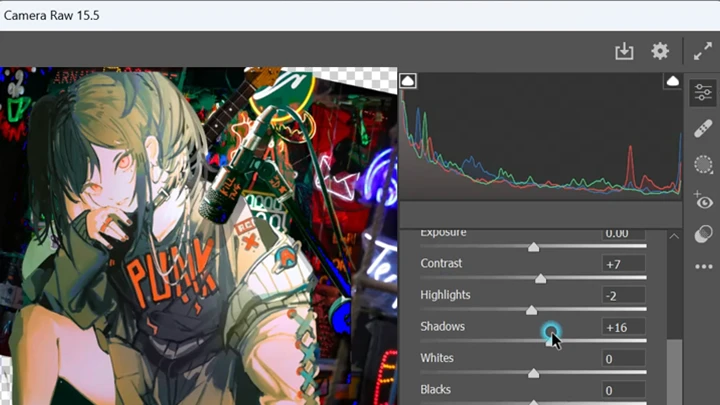Click the Whites value field 0
The image size is (720, 405).
pyautogui.click(x=624, y=359)
